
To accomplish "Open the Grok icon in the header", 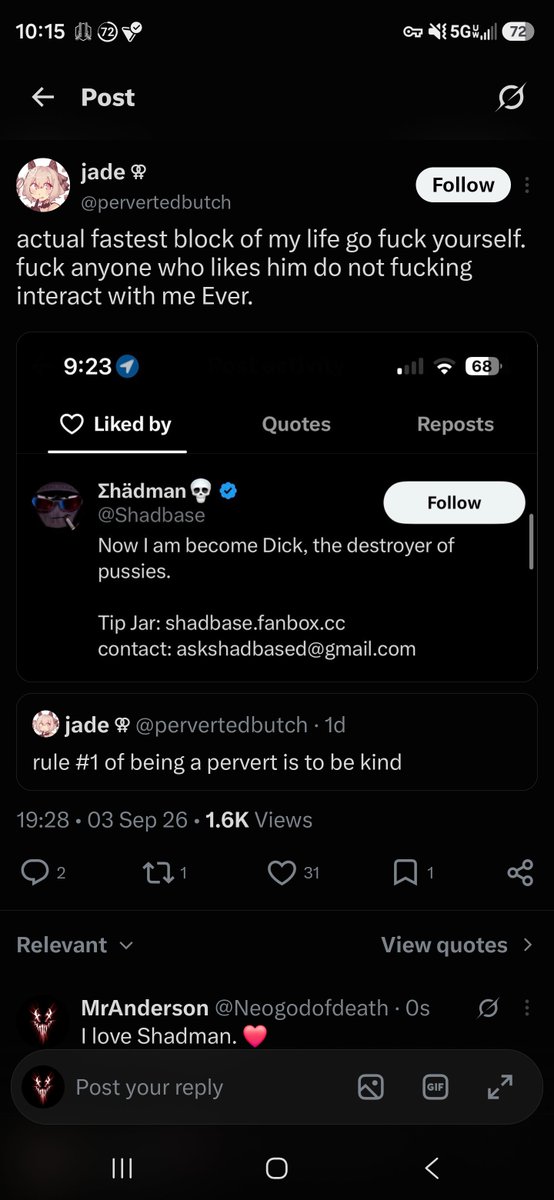I will [x=511, y=97].
